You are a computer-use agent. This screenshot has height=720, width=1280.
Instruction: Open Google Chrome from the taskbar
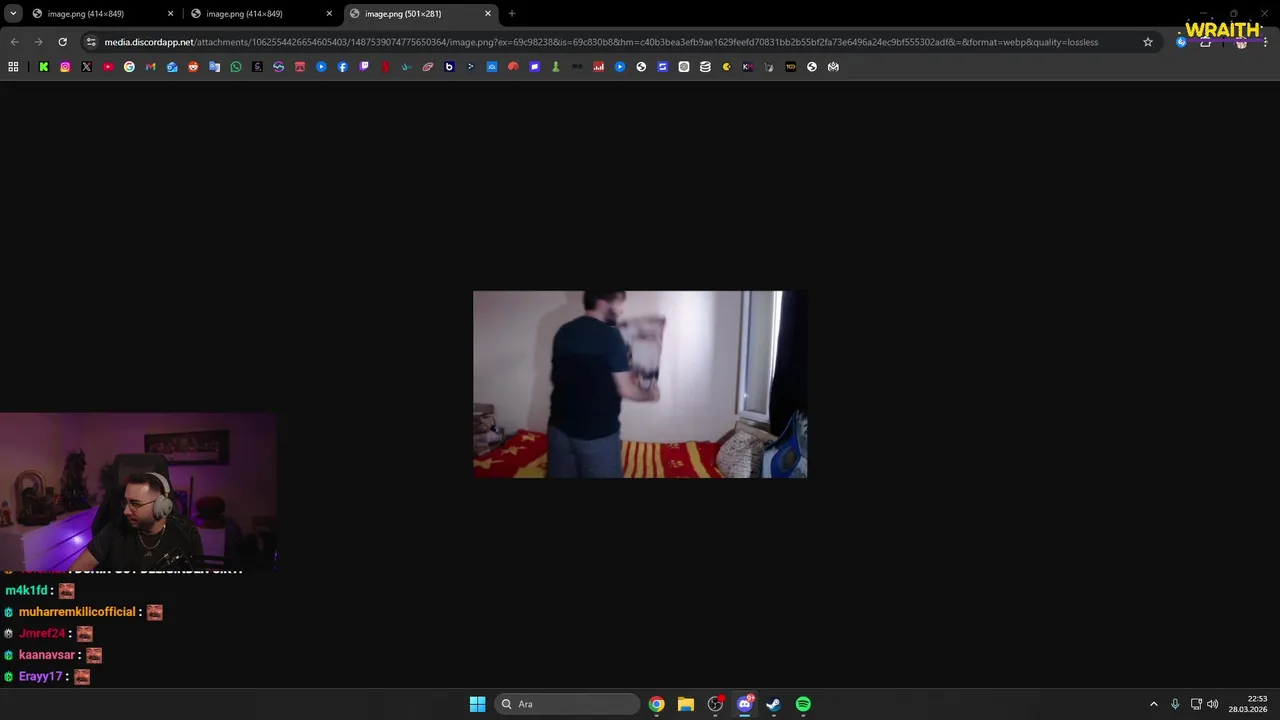point(656,704)
